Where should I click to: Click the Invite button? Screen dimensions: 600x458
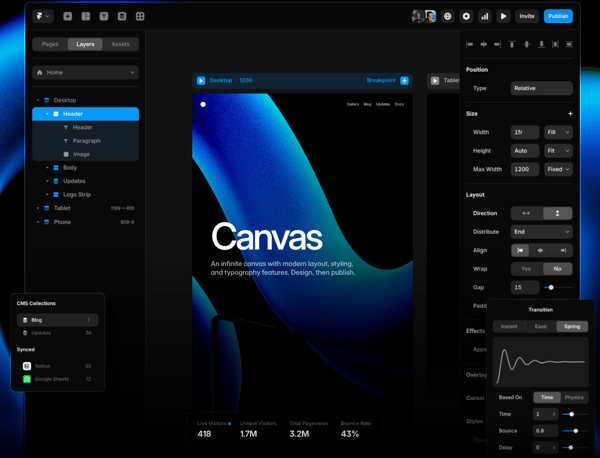click(x=527, y=16)
